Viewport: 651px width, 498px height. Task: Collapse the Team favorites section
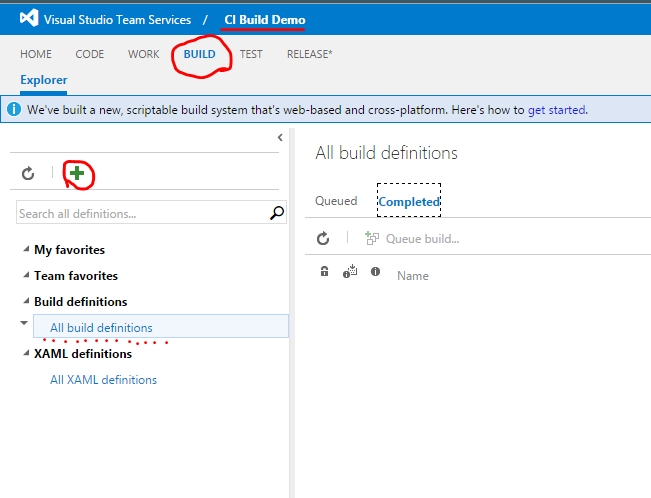point(26,275)
